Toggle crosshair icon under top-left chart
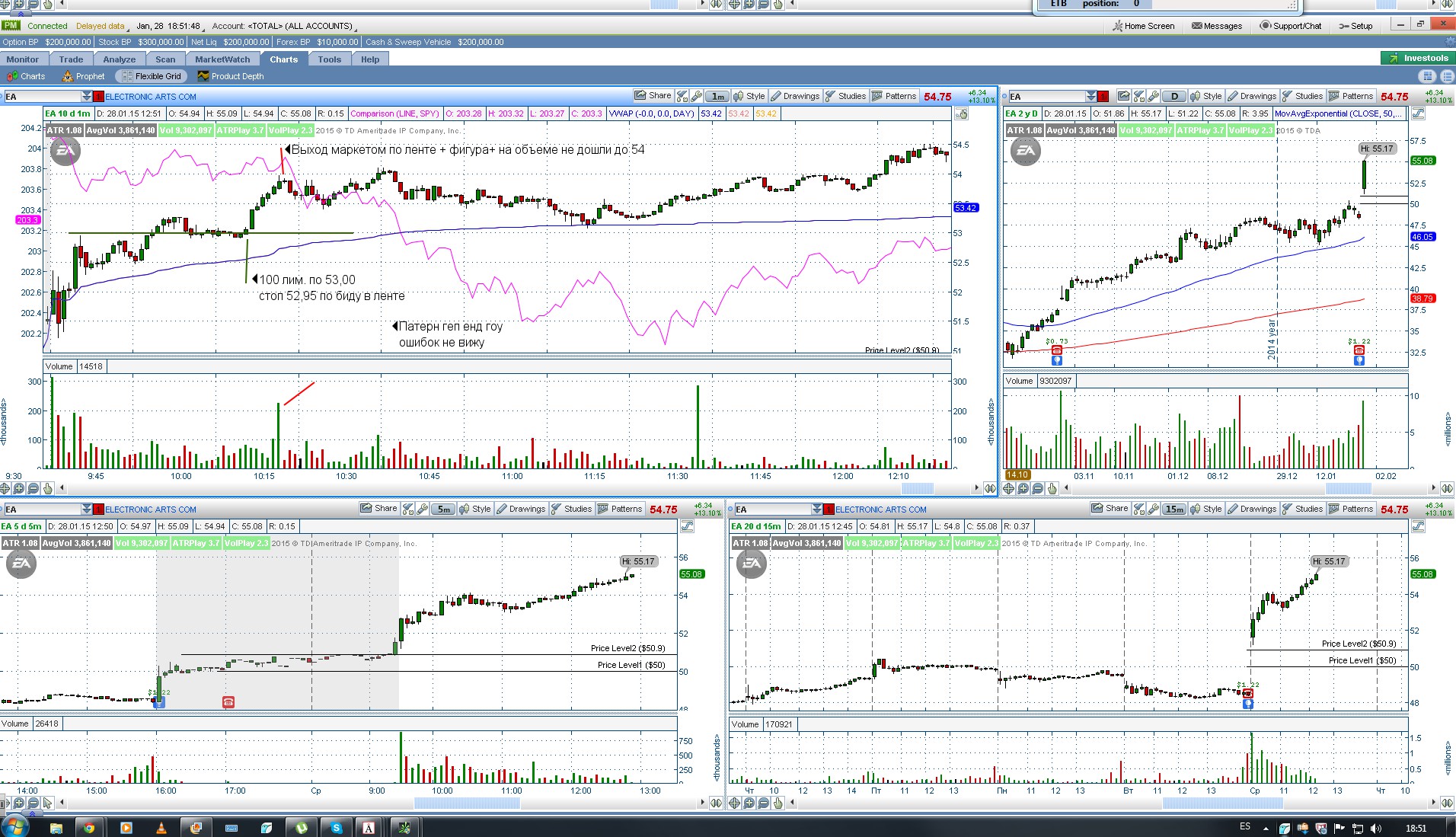1456x837 pixels. click(x=5, y=488)
